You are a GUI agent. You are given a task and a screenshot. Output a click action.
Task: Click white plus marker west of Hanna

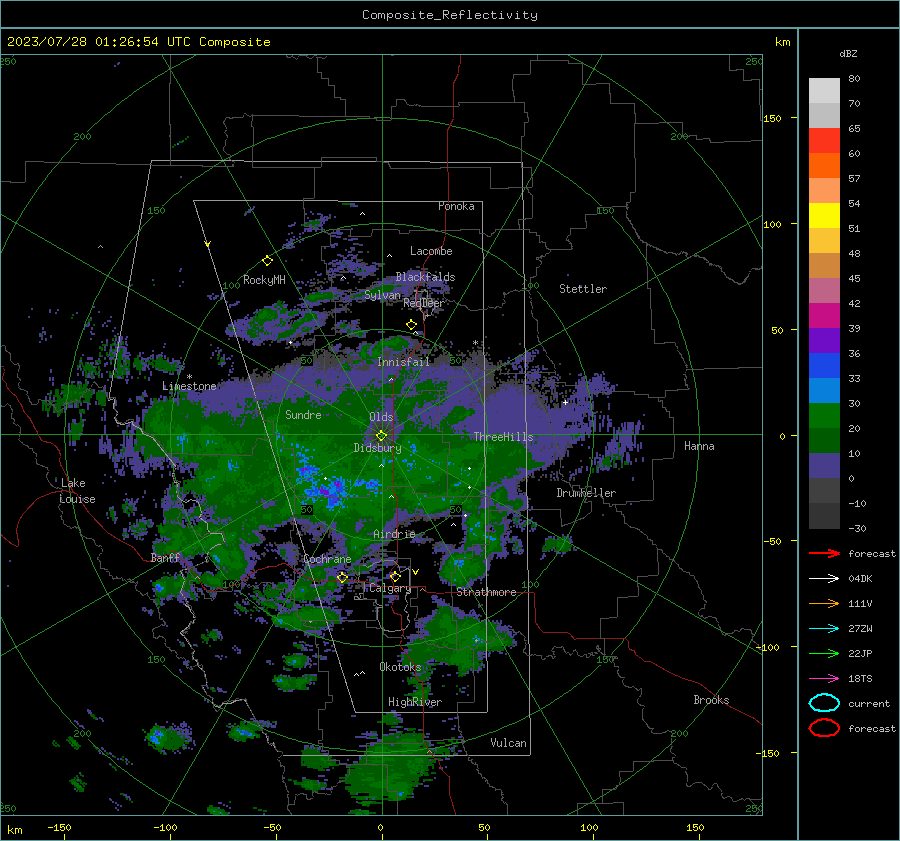[565, 402]
